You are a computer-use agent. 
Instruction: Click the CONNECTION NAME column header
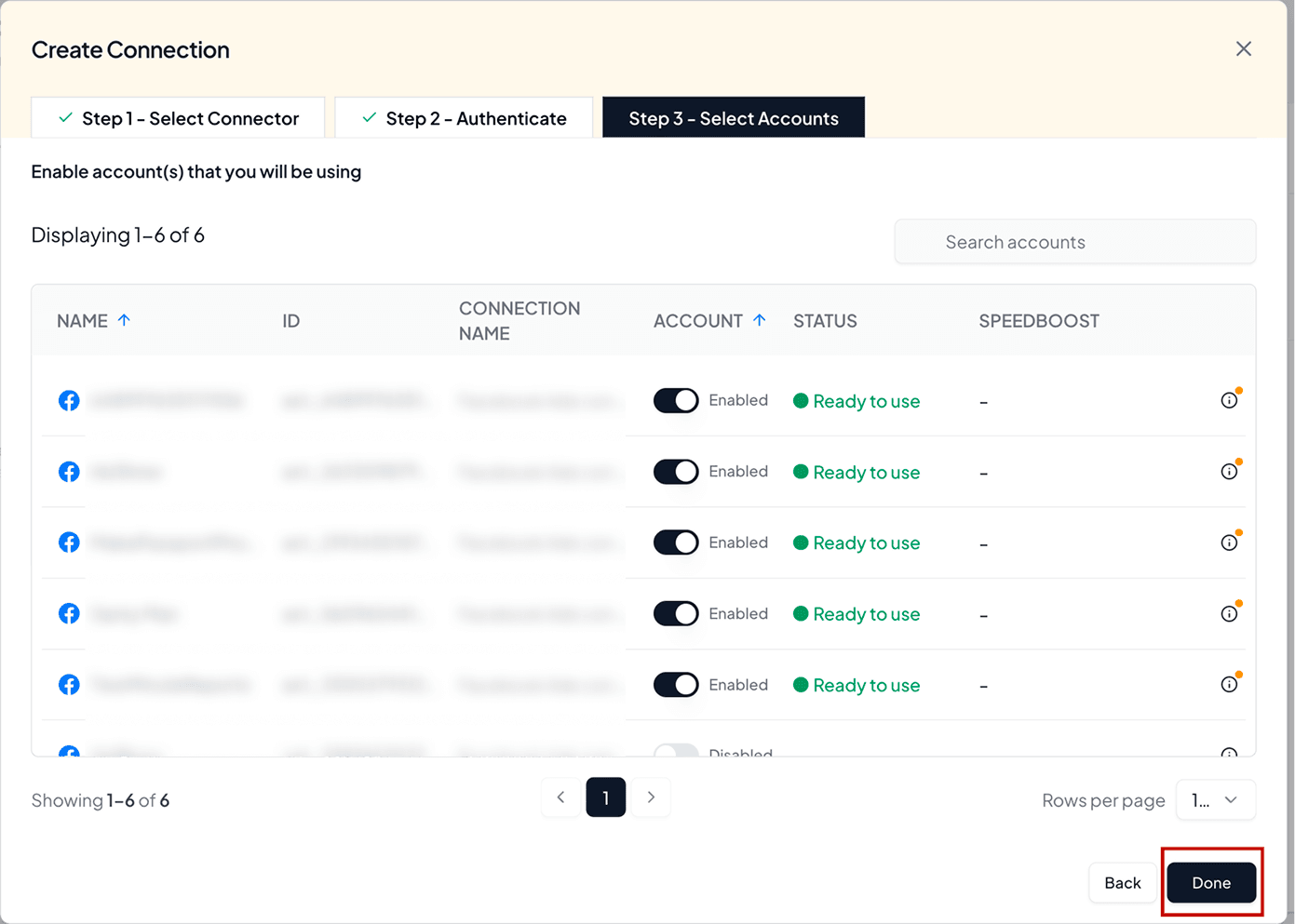tap(519, 321)
